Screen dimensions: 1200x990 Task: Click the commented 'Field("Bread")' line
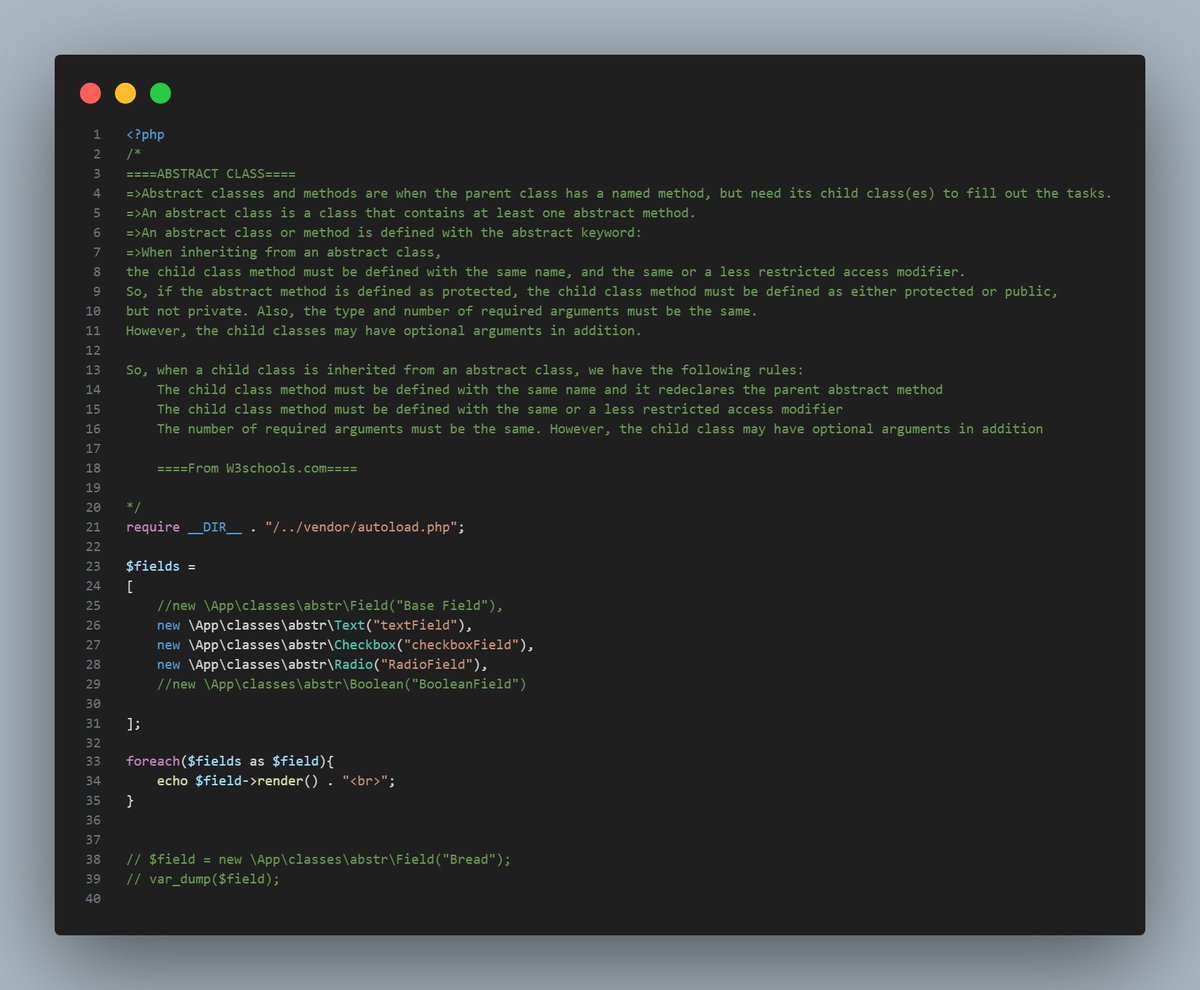point(319,860)
